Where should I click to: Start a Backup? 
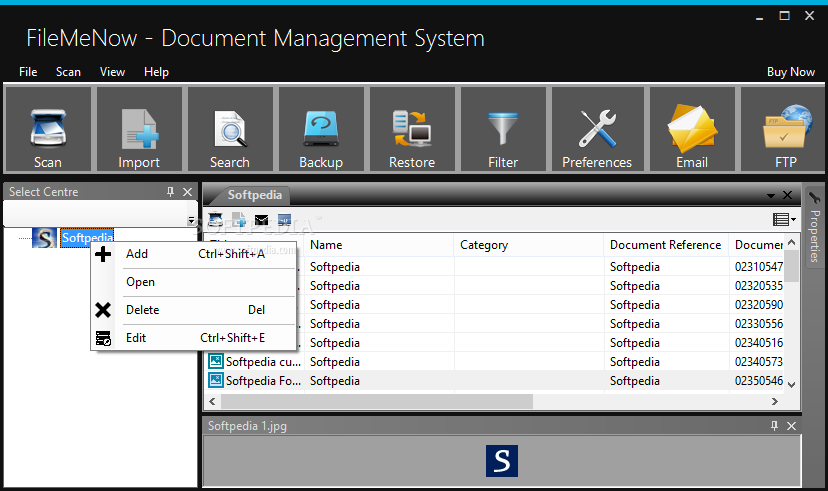[321, 129]
